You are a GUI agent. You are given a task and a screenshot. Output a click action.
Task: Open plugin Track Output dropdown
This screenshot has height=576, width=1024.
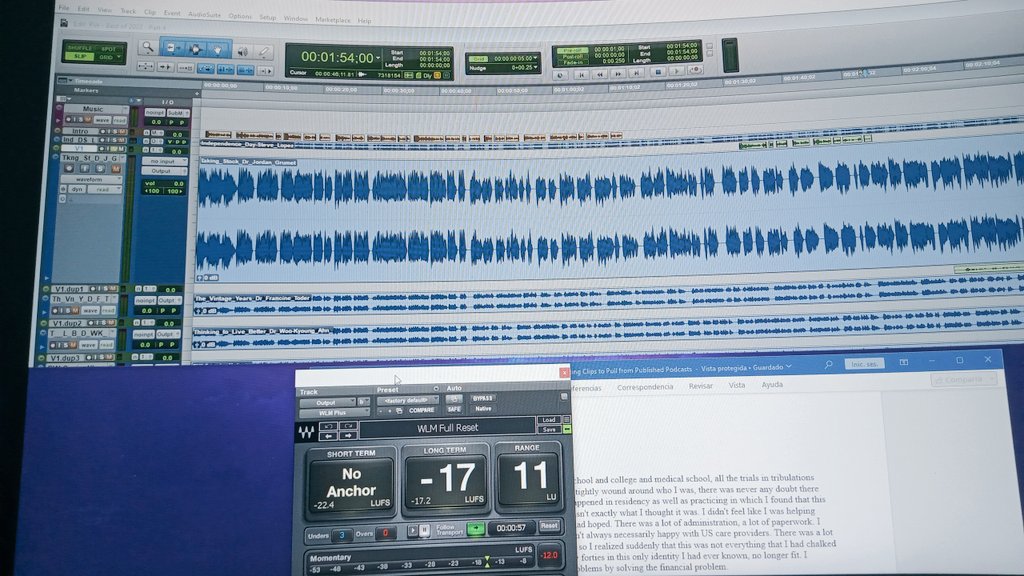click(327, 402)
